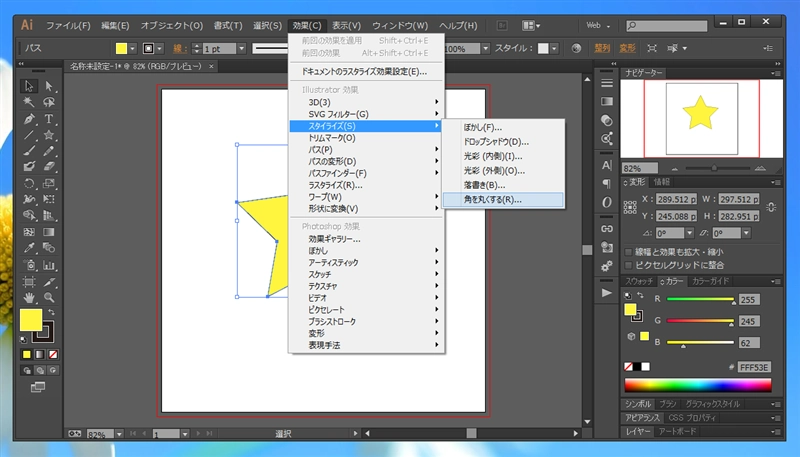Switch to the スウォッチ tab

(639, 281)
